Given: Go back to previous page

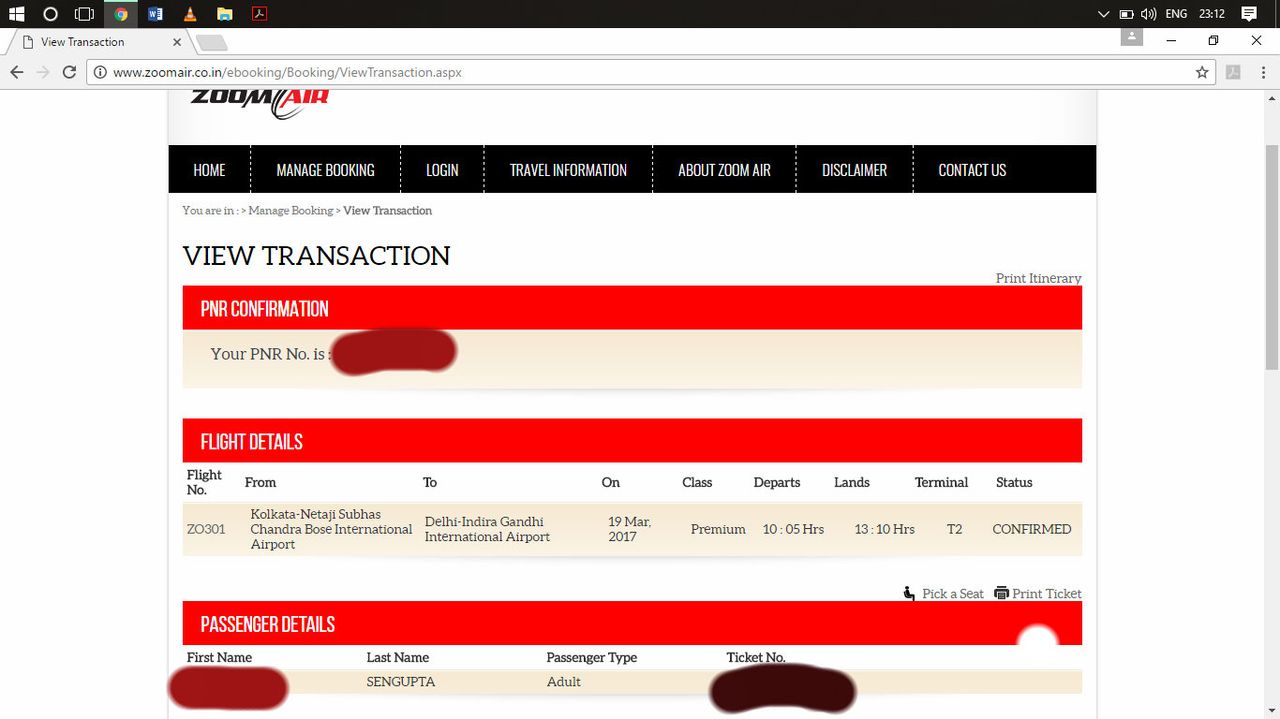Looking at the screenshot, I should tap(16, 72).
